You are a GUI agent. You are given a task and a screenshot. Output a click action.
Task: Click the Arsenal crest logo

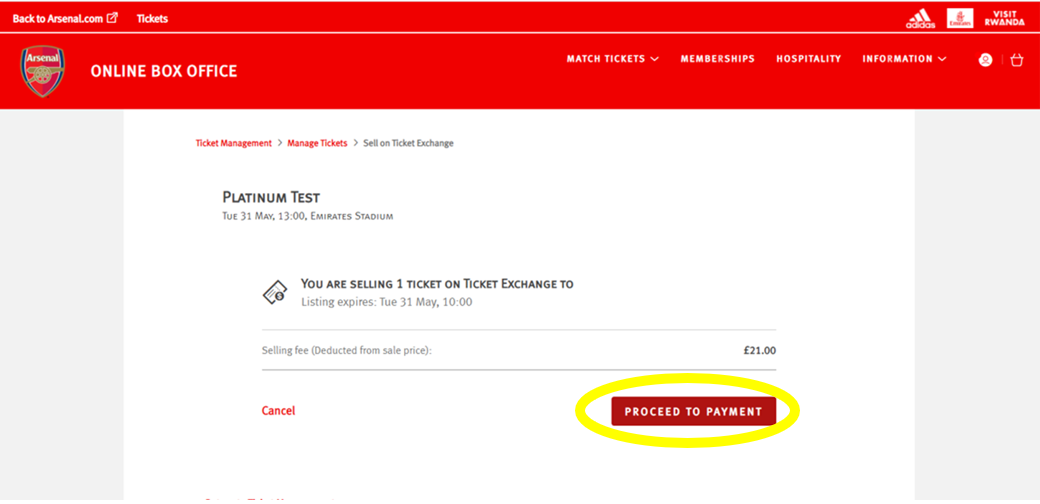click(x=43, y=71)
